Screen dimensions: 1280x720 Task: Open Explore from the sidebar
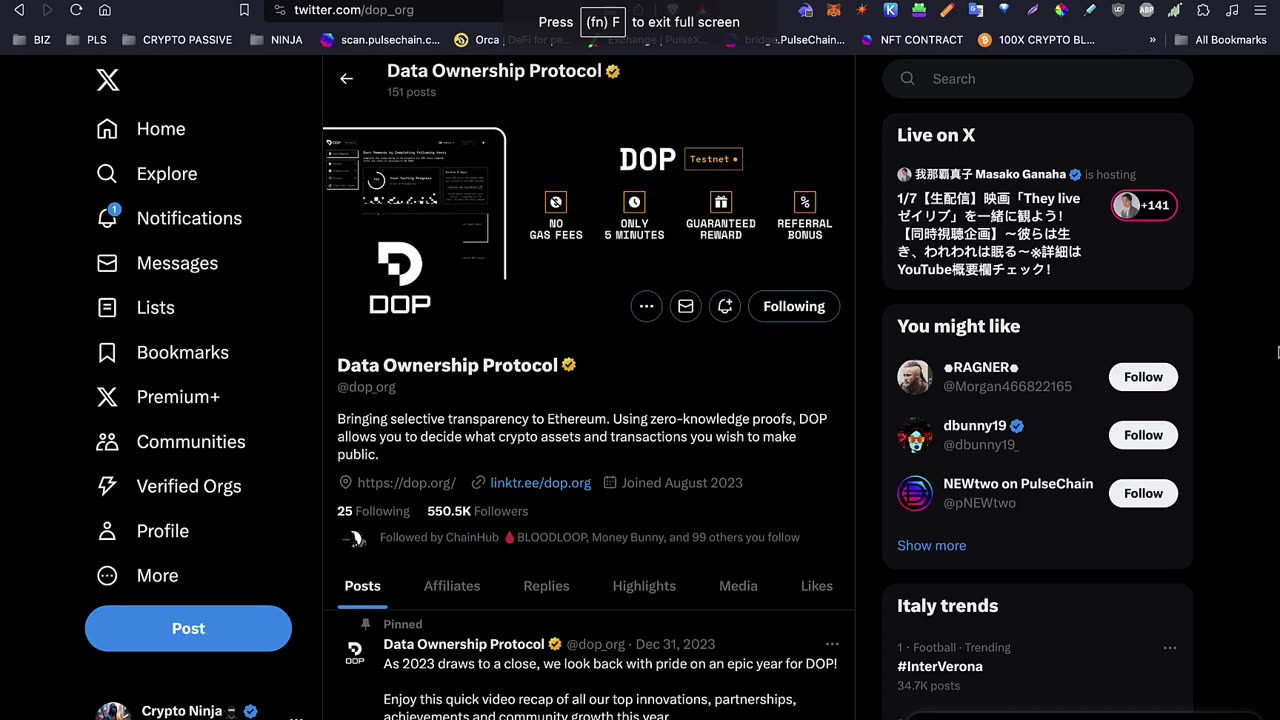tap(147, 174)
